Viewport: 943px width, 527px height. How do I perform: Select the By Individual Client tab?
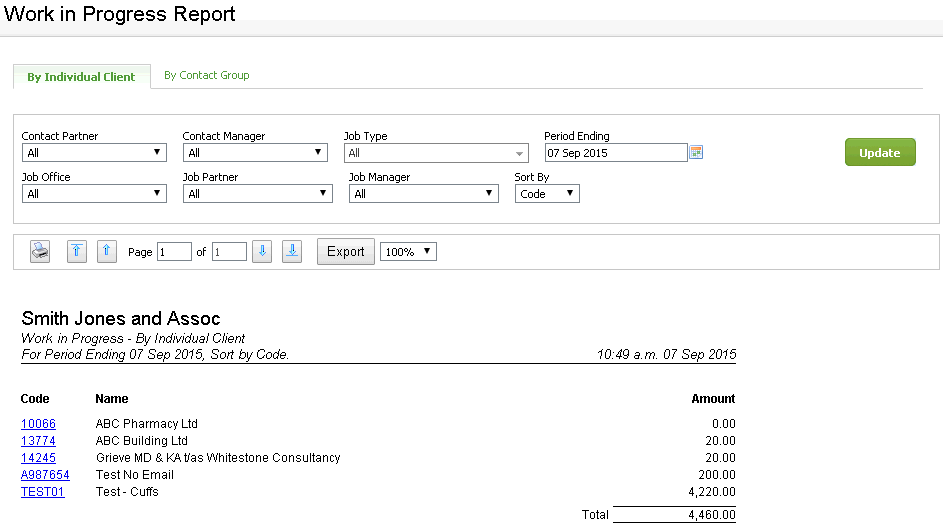click(x=81, y=77)
